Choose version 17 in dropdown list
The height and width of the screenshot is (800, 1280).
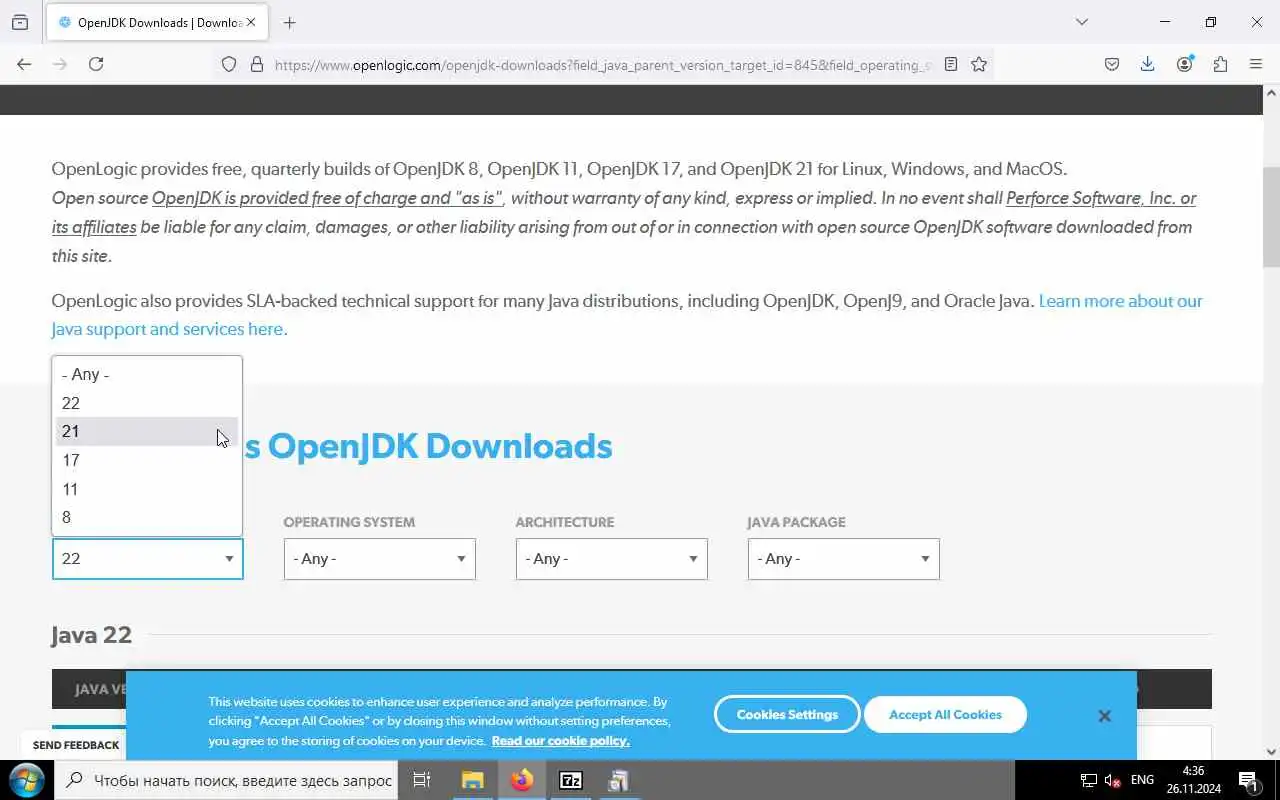click(147, 460)
